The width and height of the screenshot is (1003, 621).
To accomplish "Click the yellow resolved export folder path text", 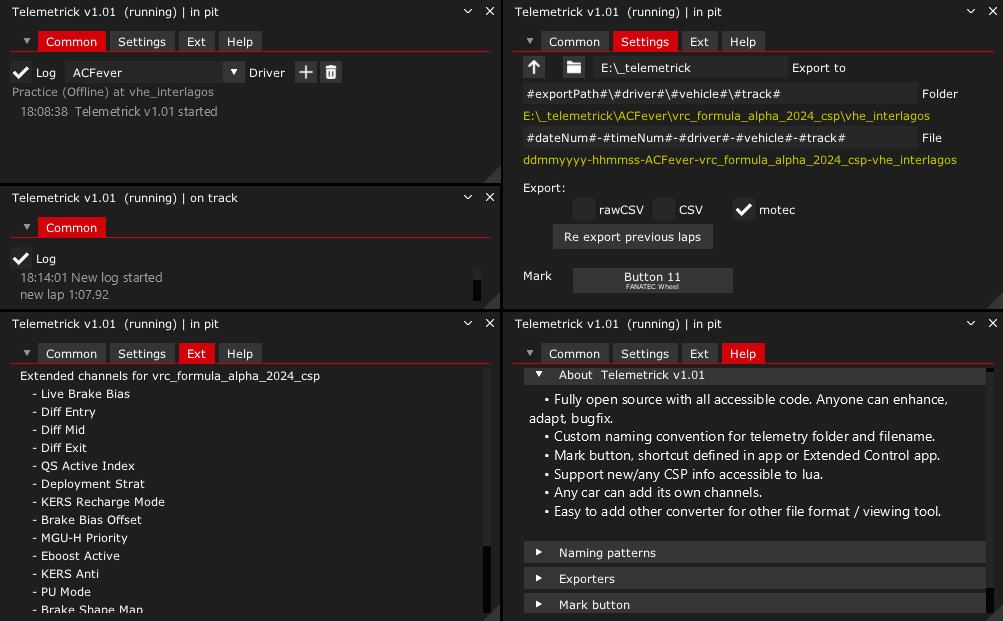I will tap(726, 116).
